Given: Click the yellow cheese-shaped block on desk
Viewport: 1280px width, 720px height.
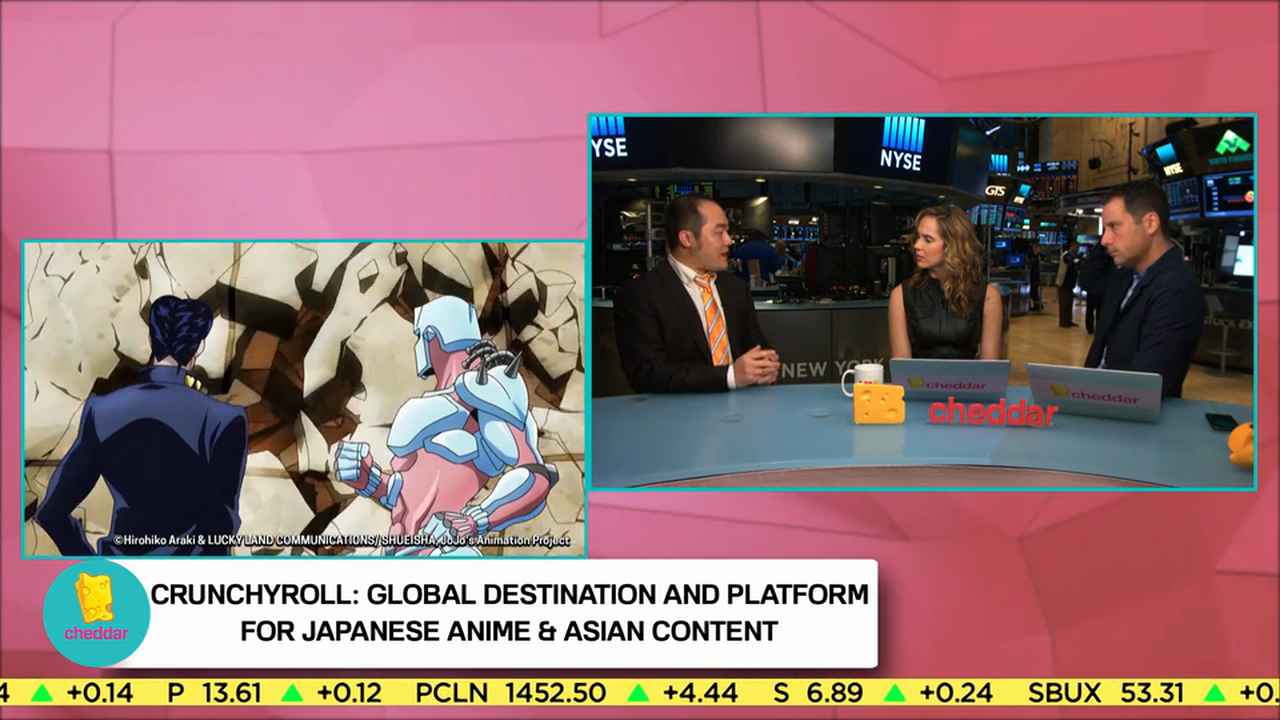Looking at the screenshot, I should point(879,403).
